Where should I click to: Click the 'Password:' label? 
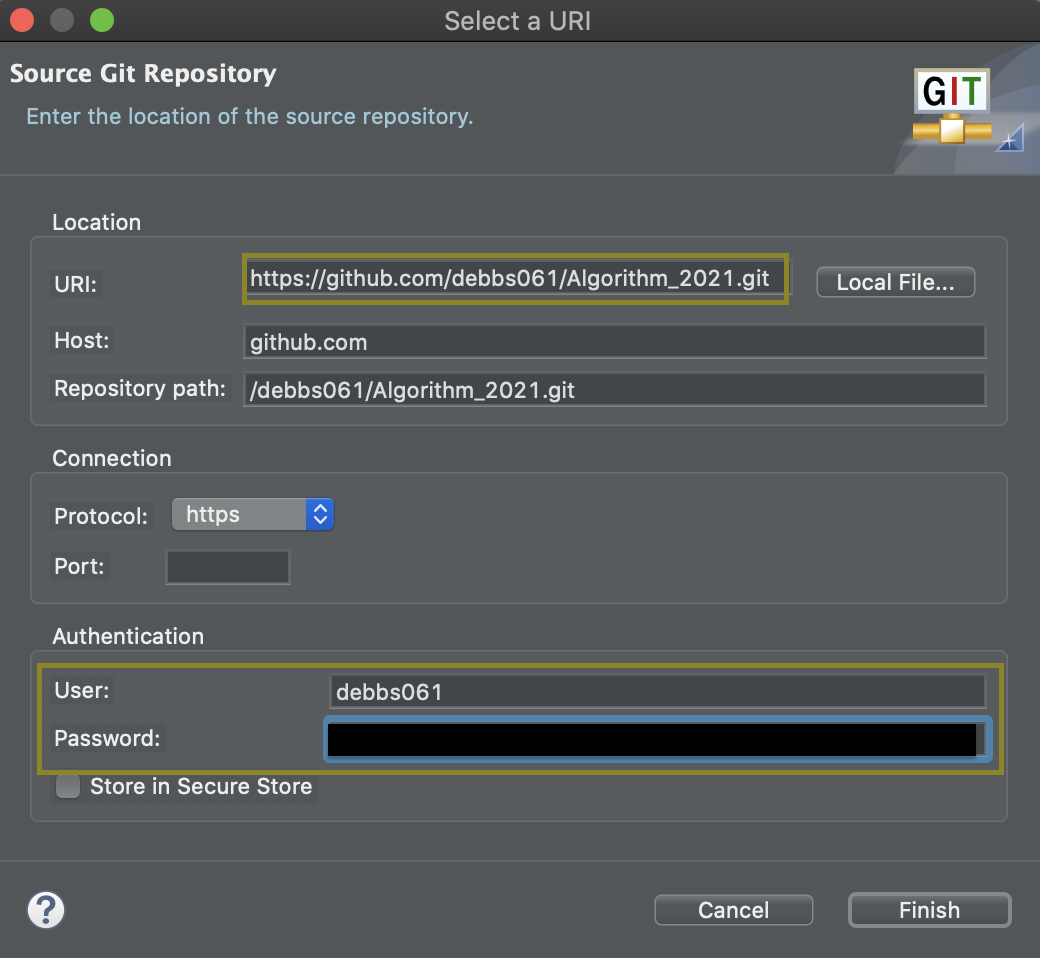[107, 738]
